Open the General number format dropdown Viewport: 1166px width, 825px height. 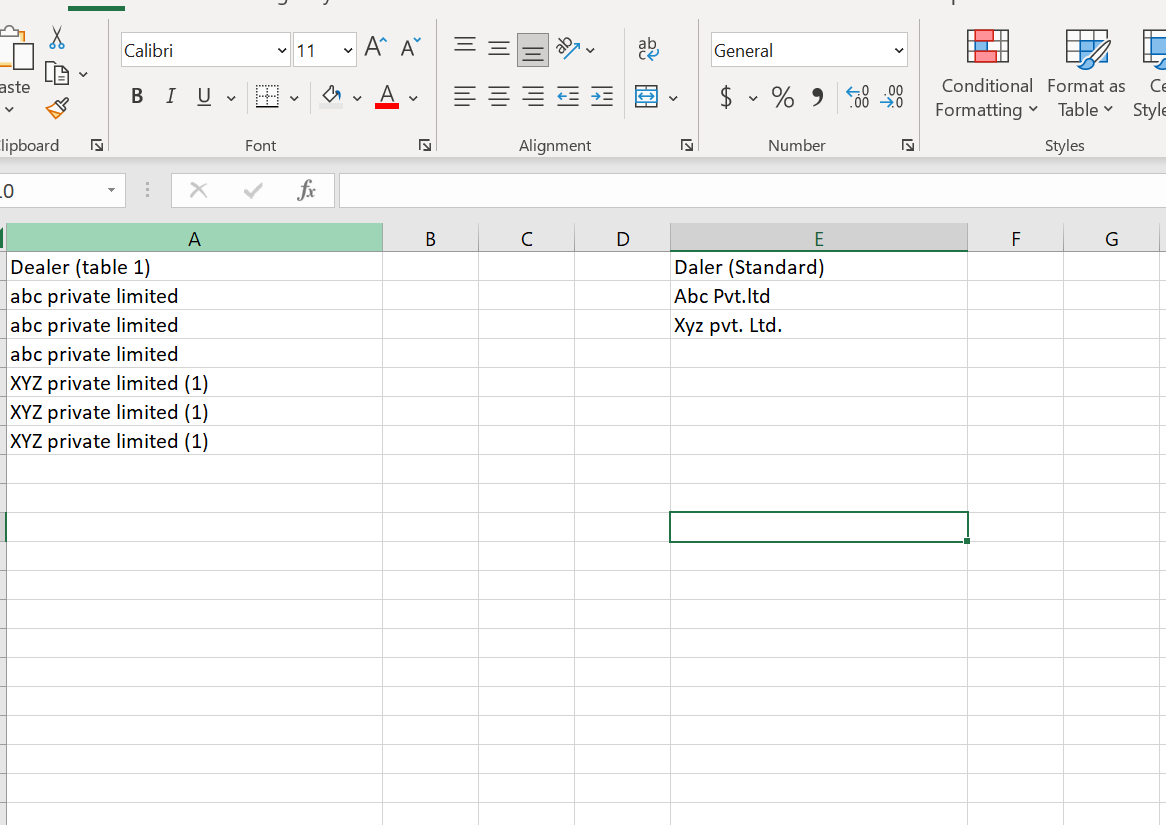898,51
